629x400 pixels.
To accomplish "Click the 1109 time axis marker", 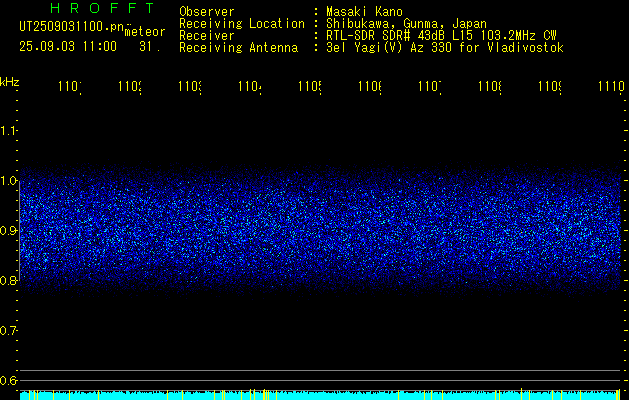I will (x=550, y=87).
